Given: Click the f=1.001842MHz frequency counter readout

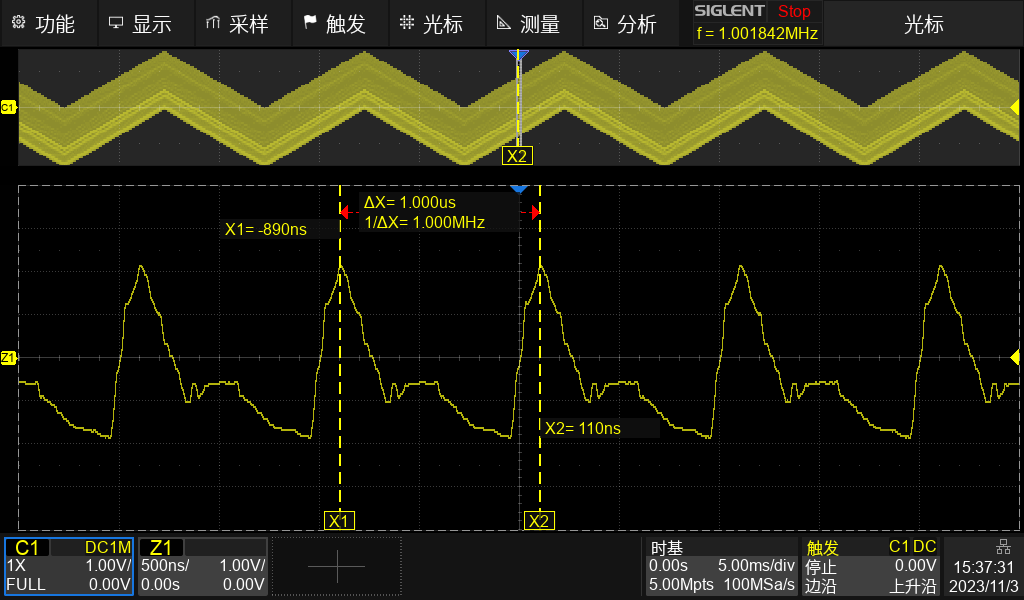Looking at the screenshot, I should coord(758,32).
